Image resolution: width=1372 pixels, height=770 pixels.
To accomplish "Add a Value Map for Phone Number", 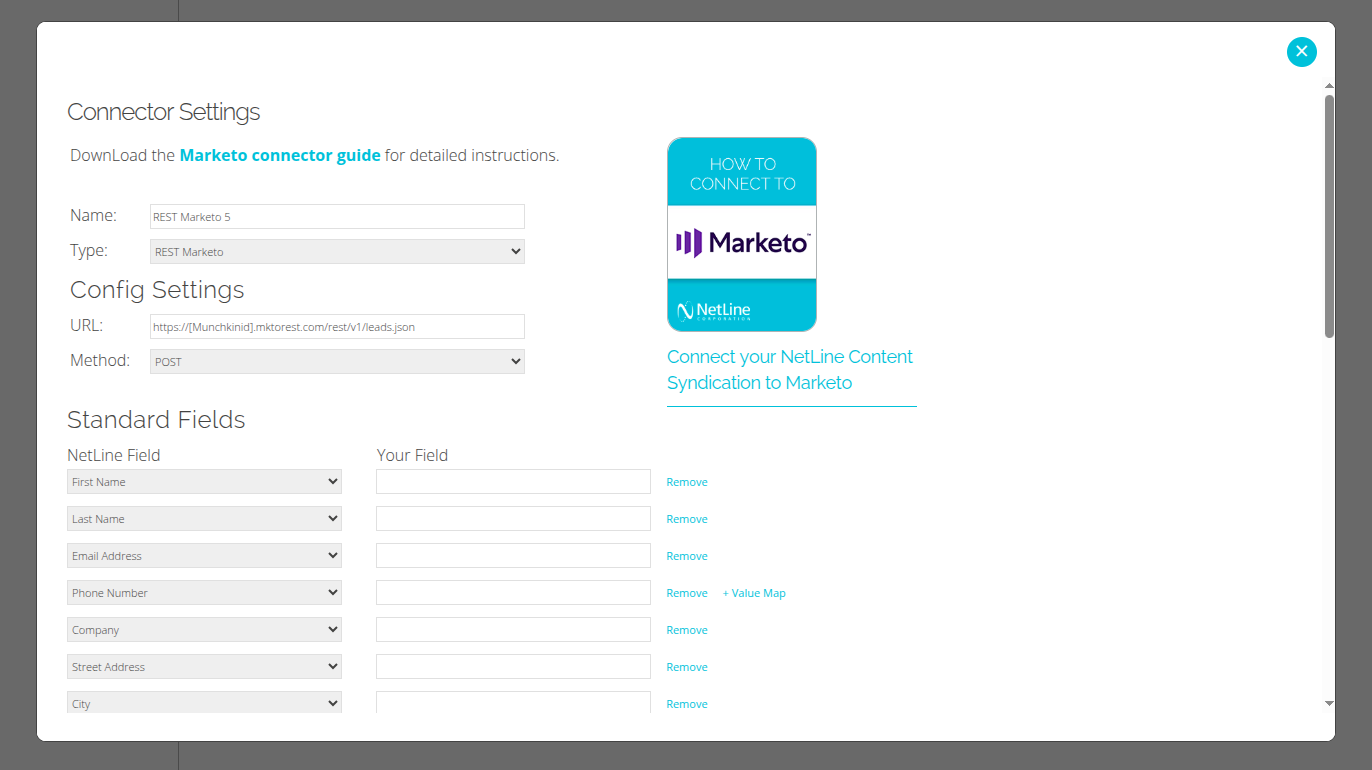I will [754, 593].
